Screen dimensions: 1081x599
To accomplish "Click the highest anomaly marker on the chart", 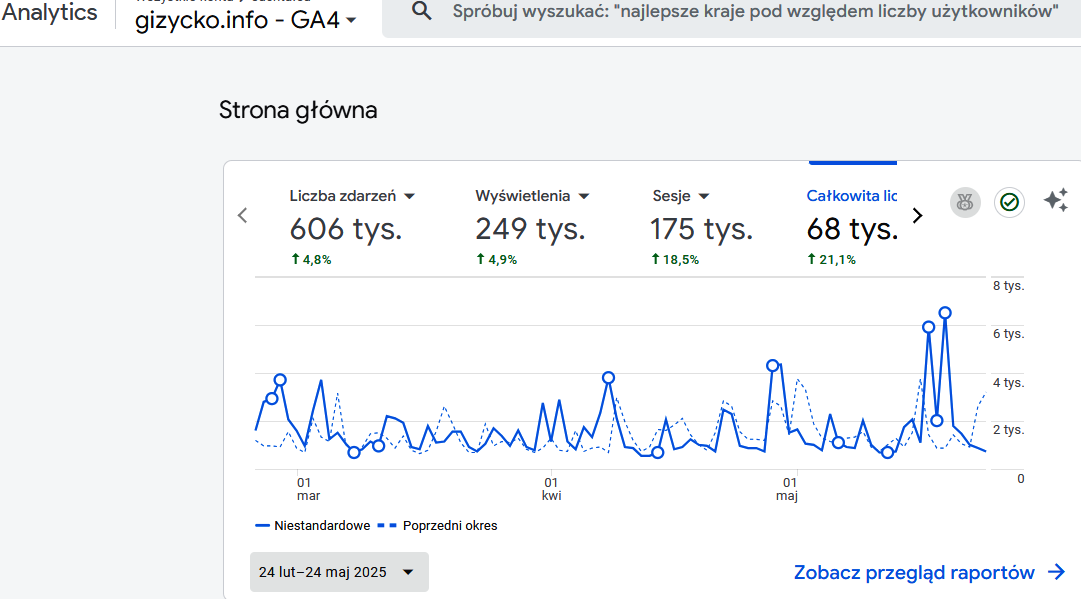I will pyautogui.click(x=945, y=313).
